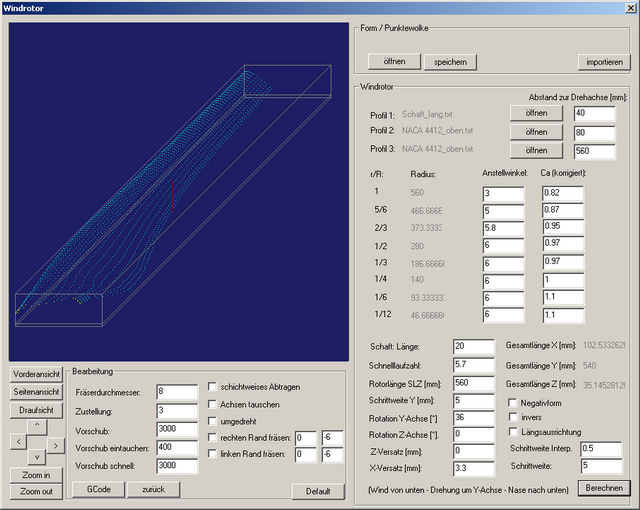The height and width of the screenshot is (510, 640).
Task: Pan the view up with the ^ arrow
Action: pyautogui.click(x=37, y=425)
